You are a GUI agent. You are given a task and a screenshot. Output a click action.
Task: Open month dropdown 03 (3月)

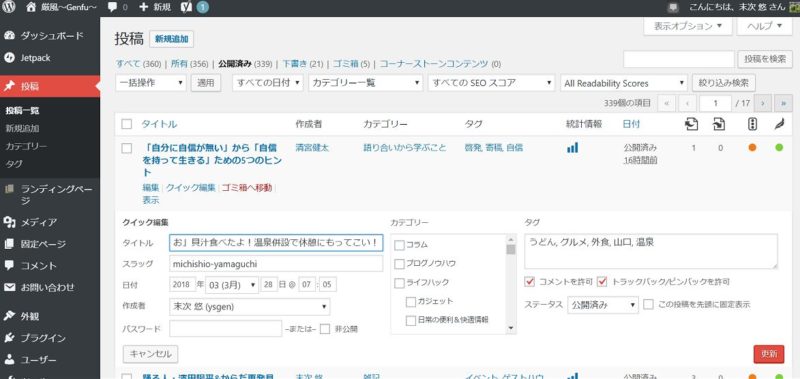pos(232,285)
